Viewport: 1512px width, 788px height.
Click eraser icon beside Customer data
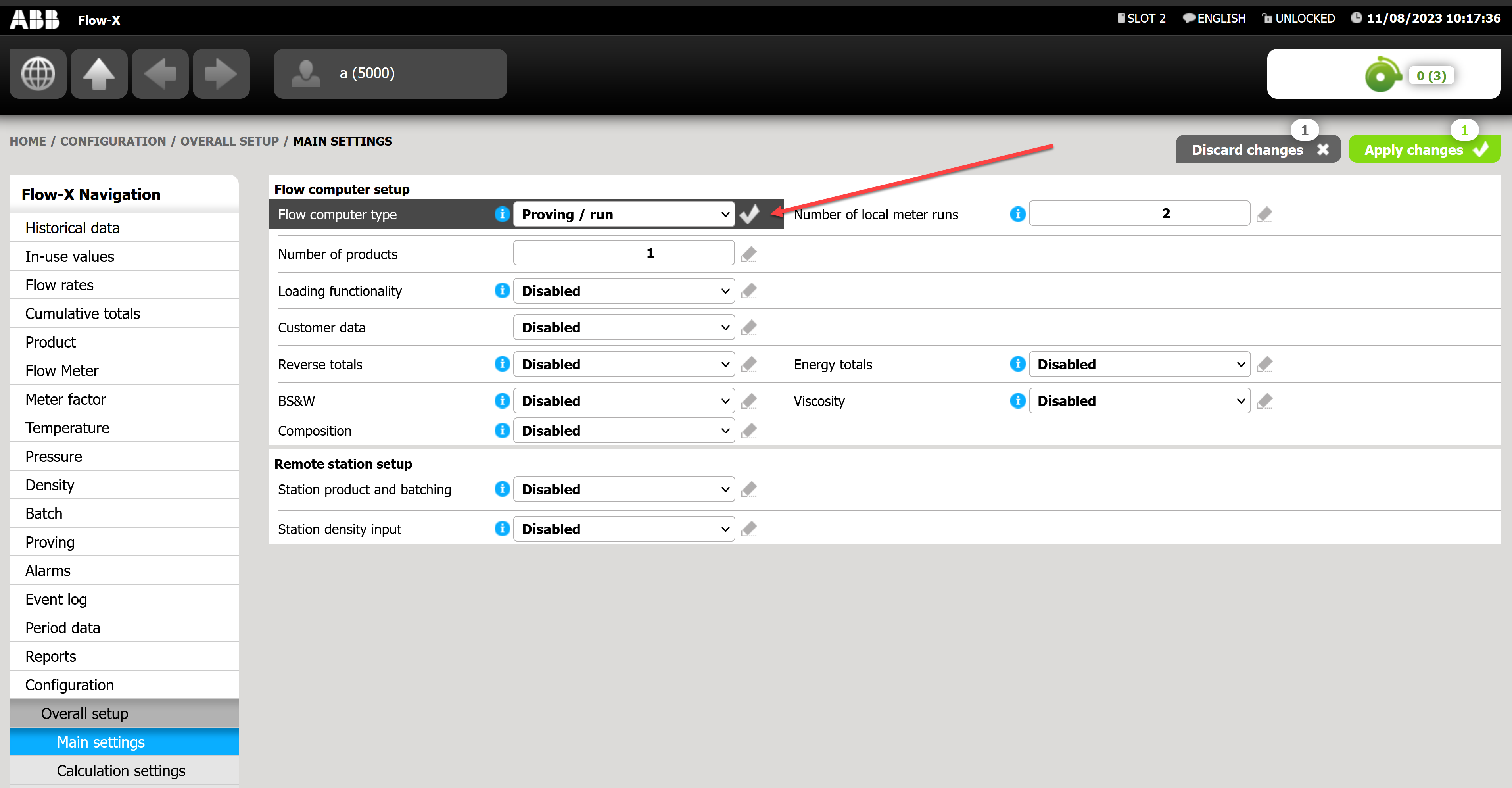pyautogui.click(x=749, y=327)
